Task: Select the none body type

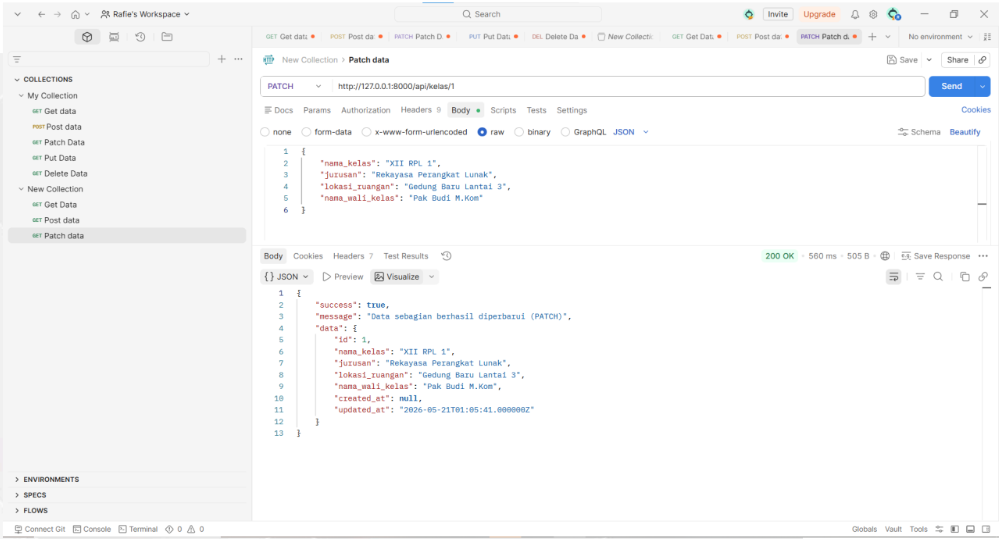Action: tap(265, 132)
